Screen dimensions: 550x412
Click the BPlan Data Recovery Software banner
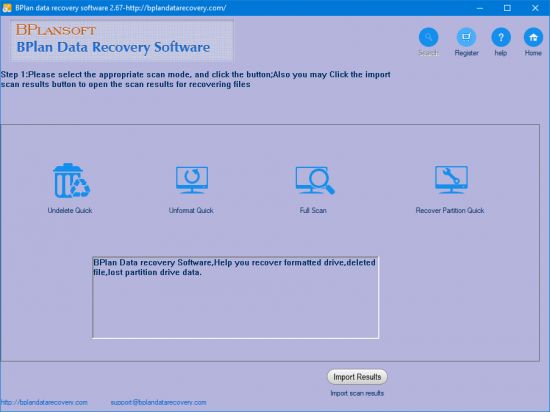[122, 41]
